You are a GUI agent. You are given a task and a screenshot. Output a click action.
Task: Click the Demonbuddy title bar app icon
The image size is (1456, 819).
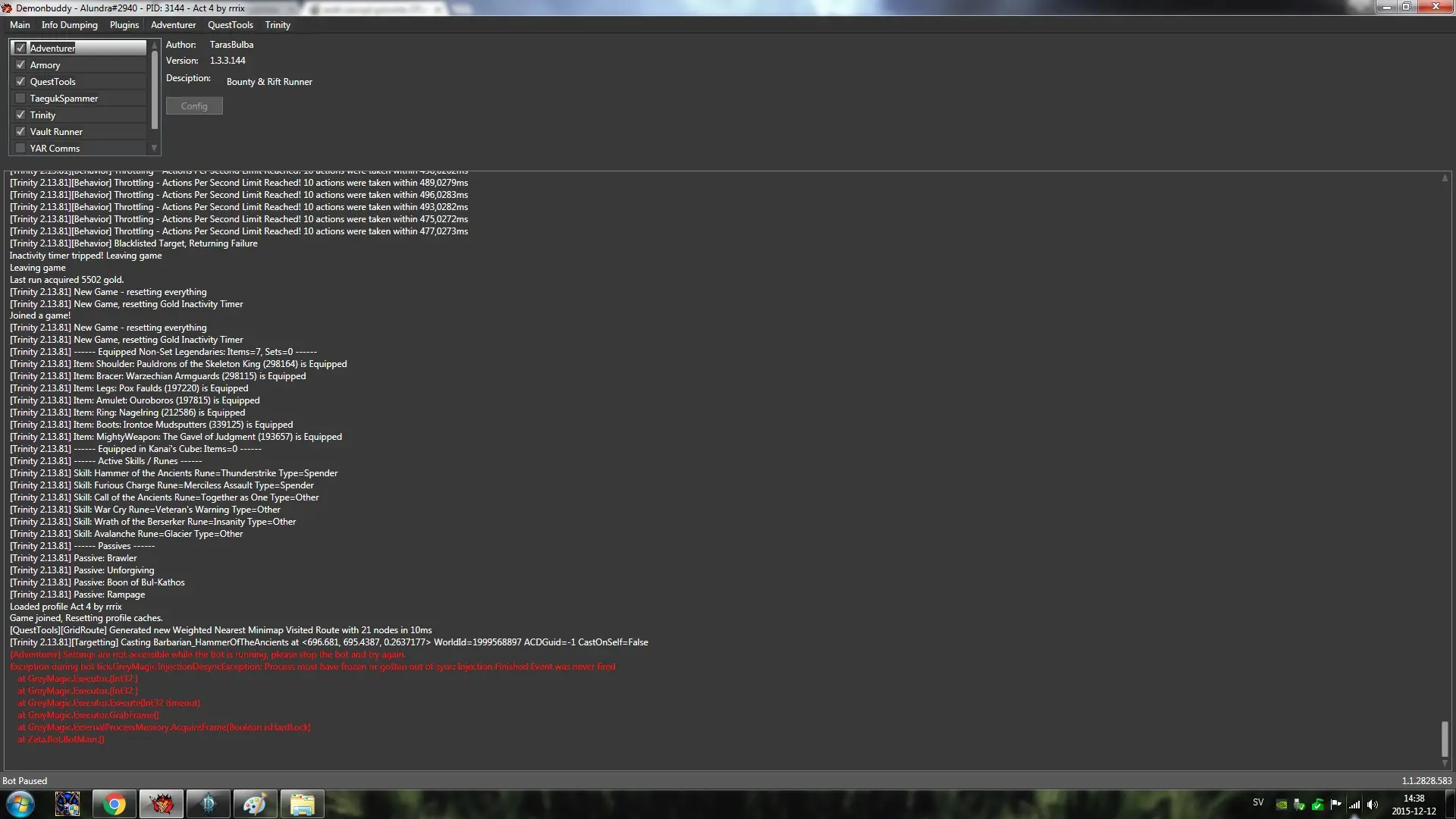coord(7,8)
